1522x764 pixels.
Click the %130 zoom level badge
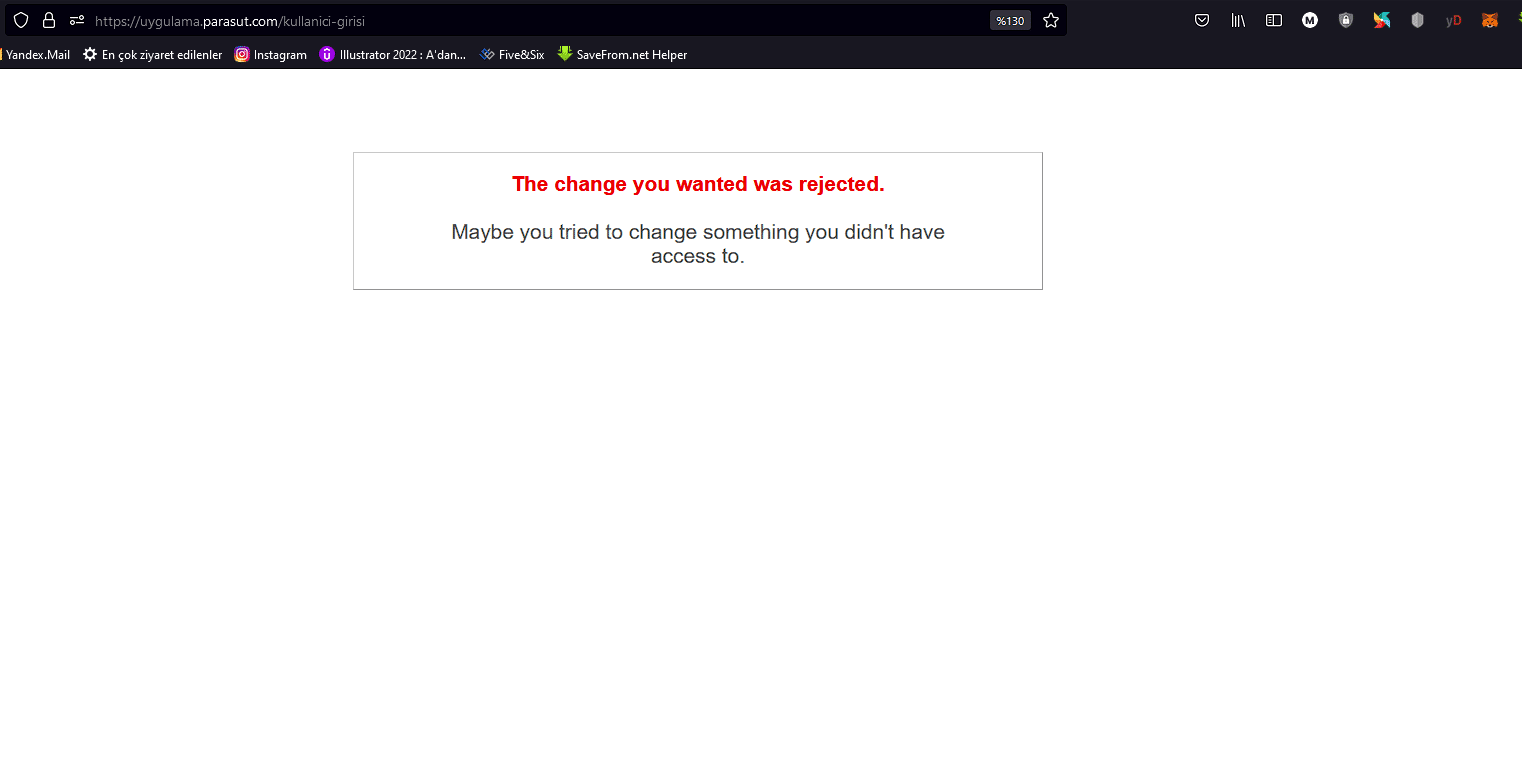tap(1010, 20)
